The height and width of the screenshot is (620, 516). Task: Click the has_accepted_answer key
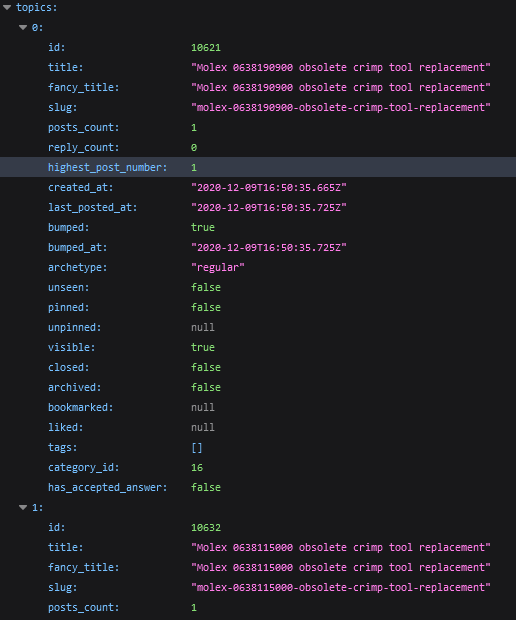click(108, 488)
